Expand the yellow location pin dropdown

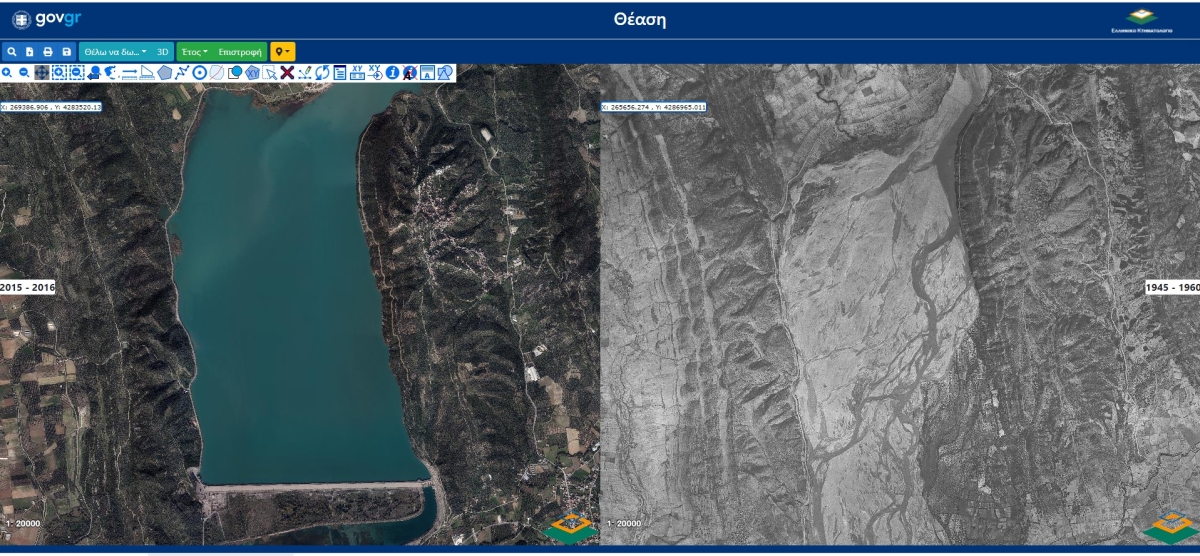[283, 51]
